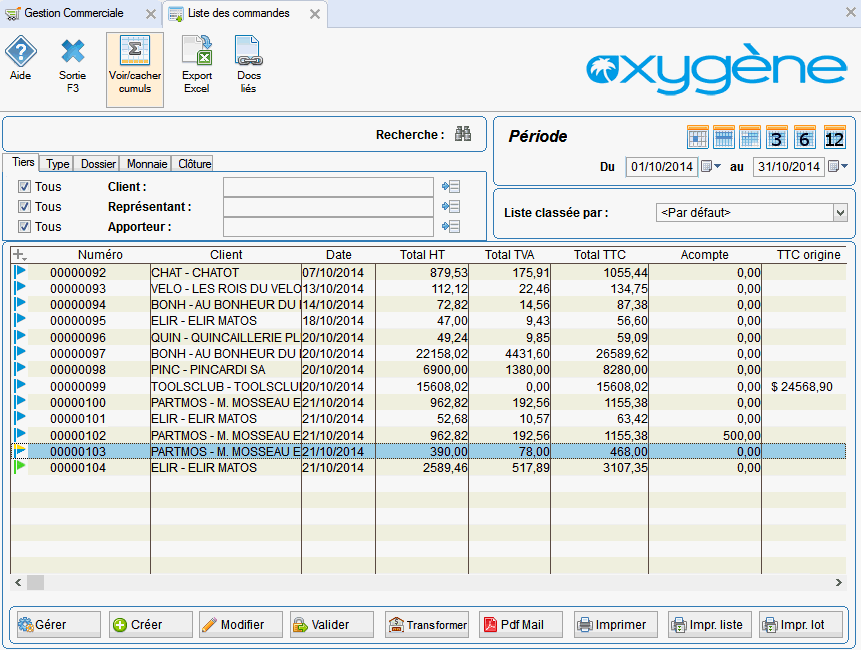Set period to week calendar icon
Viewport: 861px width, 650px height.
tap(724, 138)
